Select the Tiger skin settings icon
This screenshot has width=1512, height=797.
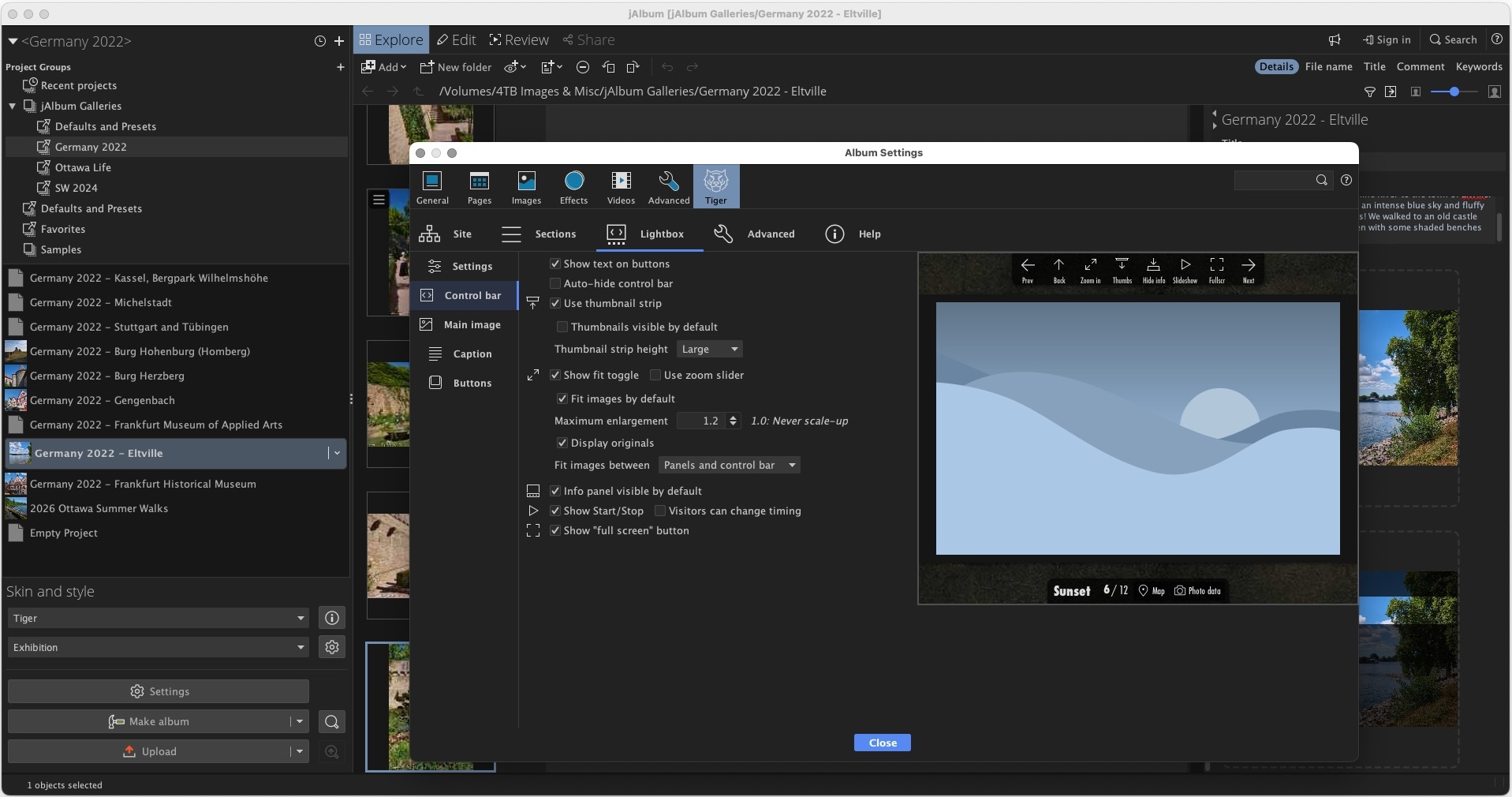pos(716,187)
